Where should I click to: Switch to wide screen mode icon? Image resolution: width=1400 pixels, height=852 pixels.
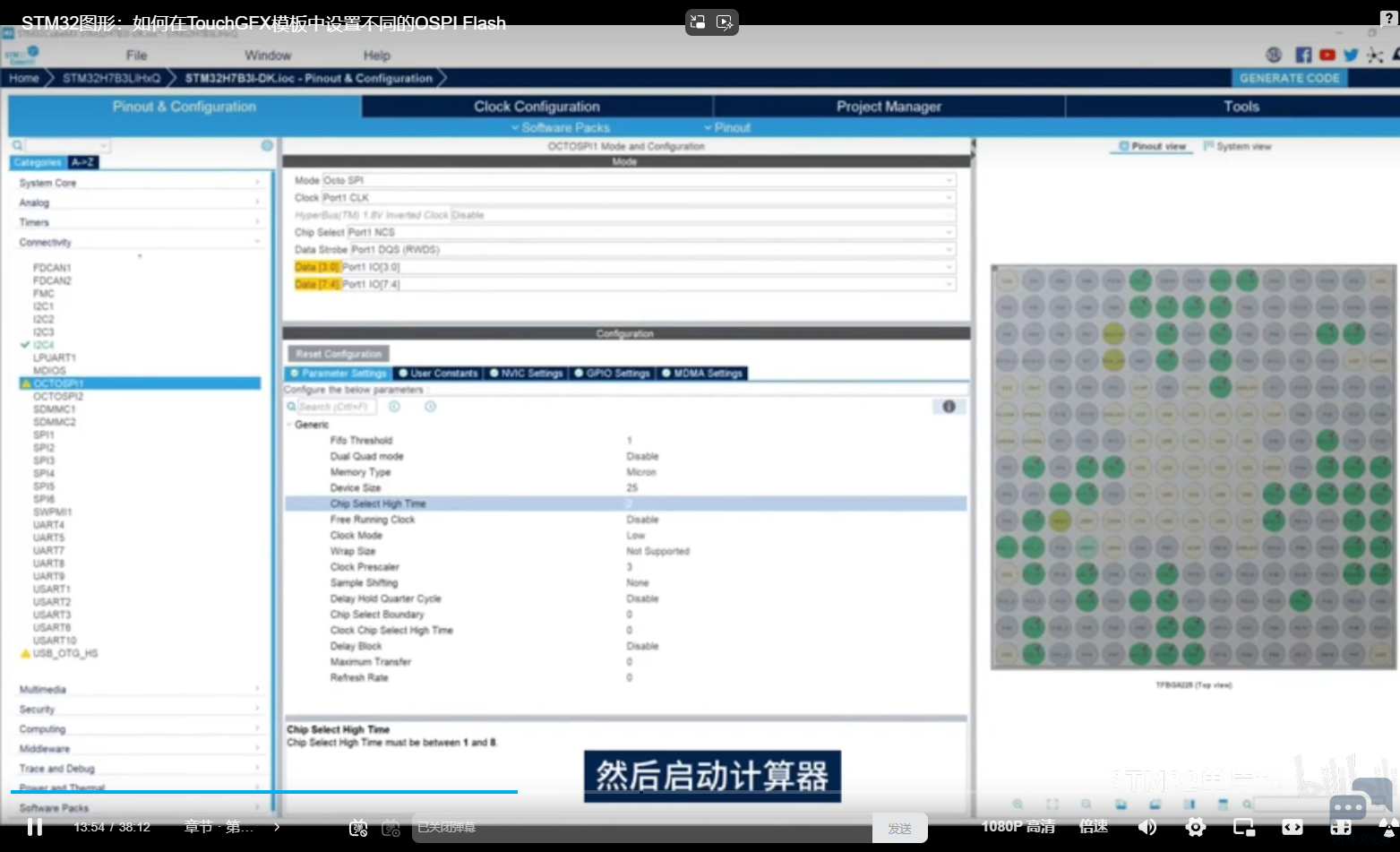[1292, 827]
